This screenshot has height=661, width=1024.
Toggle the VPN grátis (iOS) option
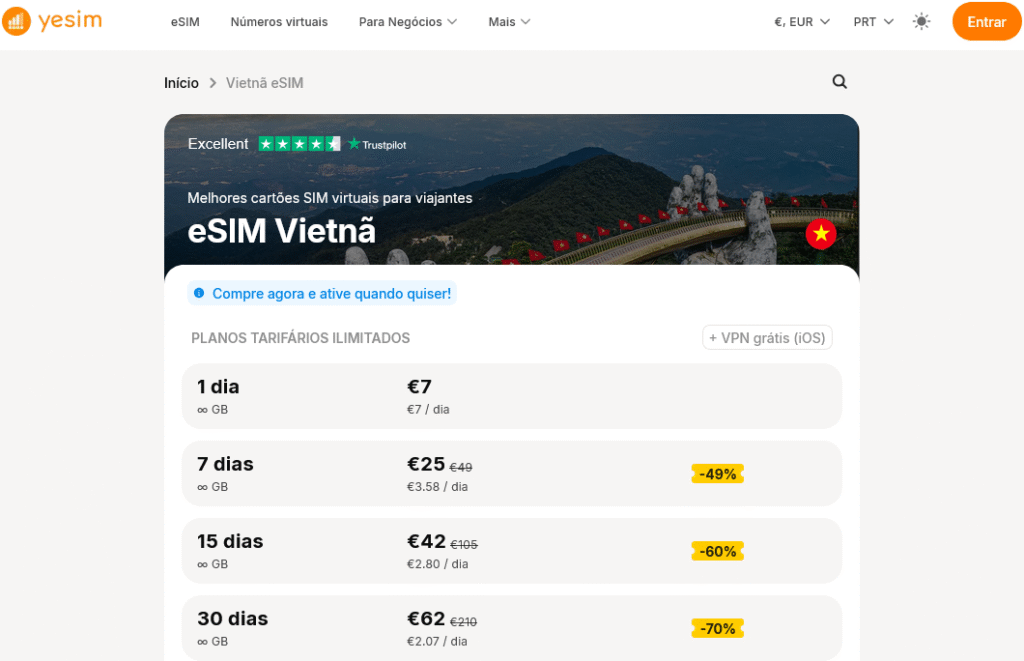pyautogui.click(x=766, y=337)
